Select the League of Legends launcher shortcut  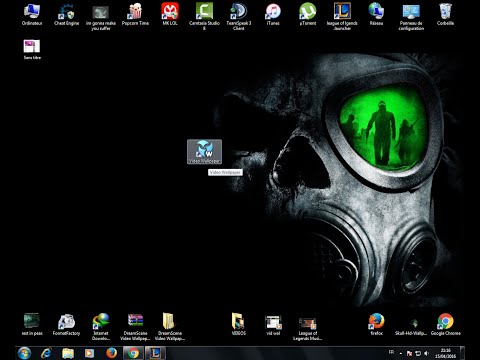pos(342,17)
